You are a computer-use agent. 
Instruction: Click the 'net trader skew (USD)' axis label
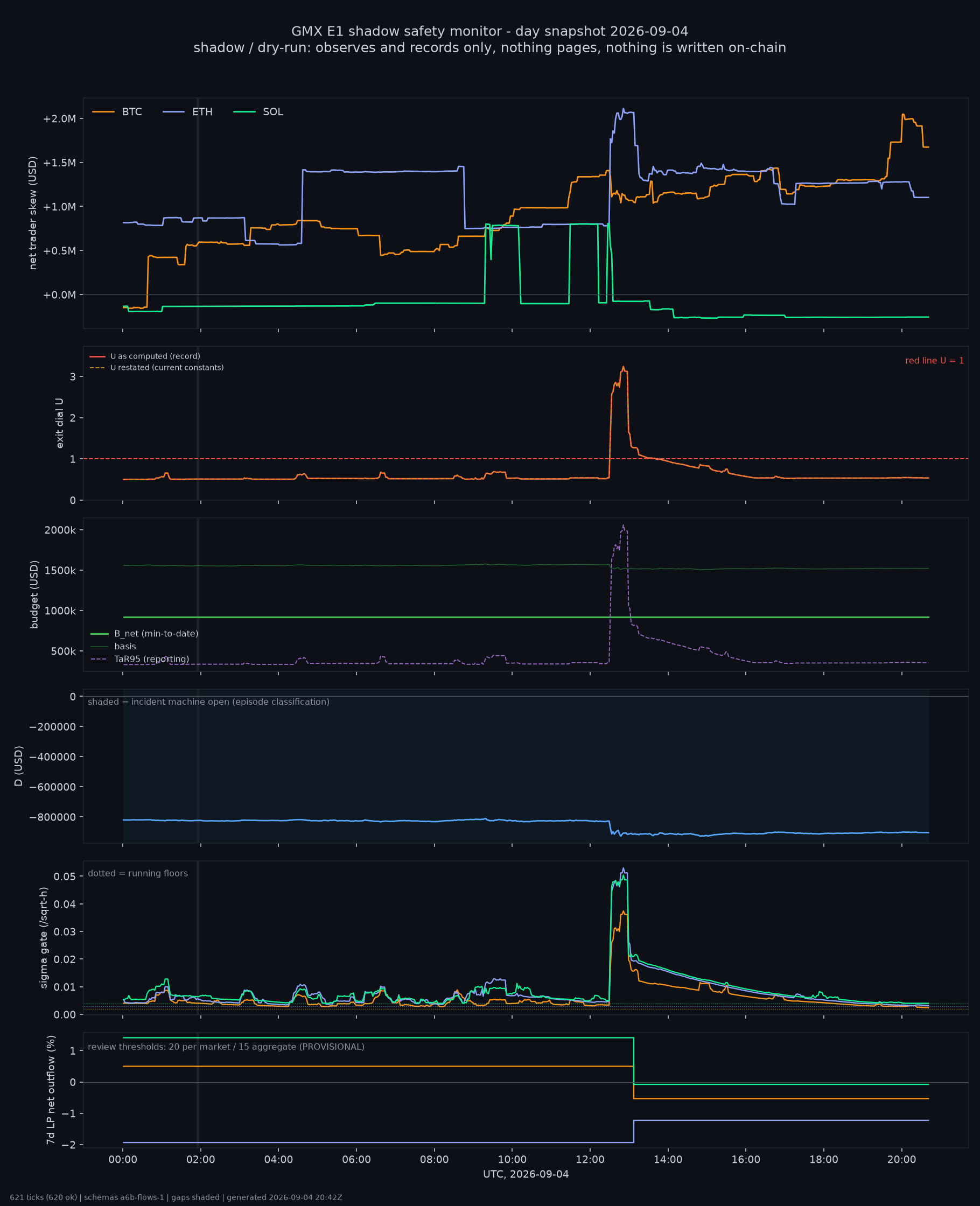33,213
